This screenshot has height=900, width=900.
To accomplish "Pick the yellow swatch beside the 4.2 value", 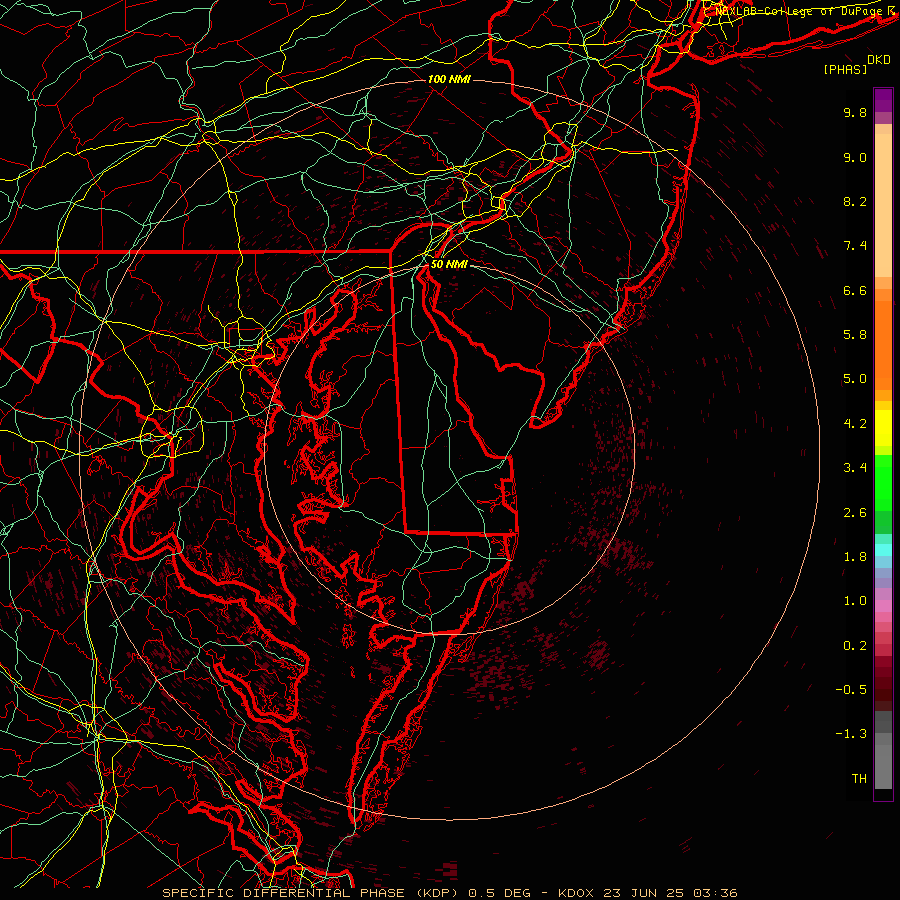I will 883,426.
